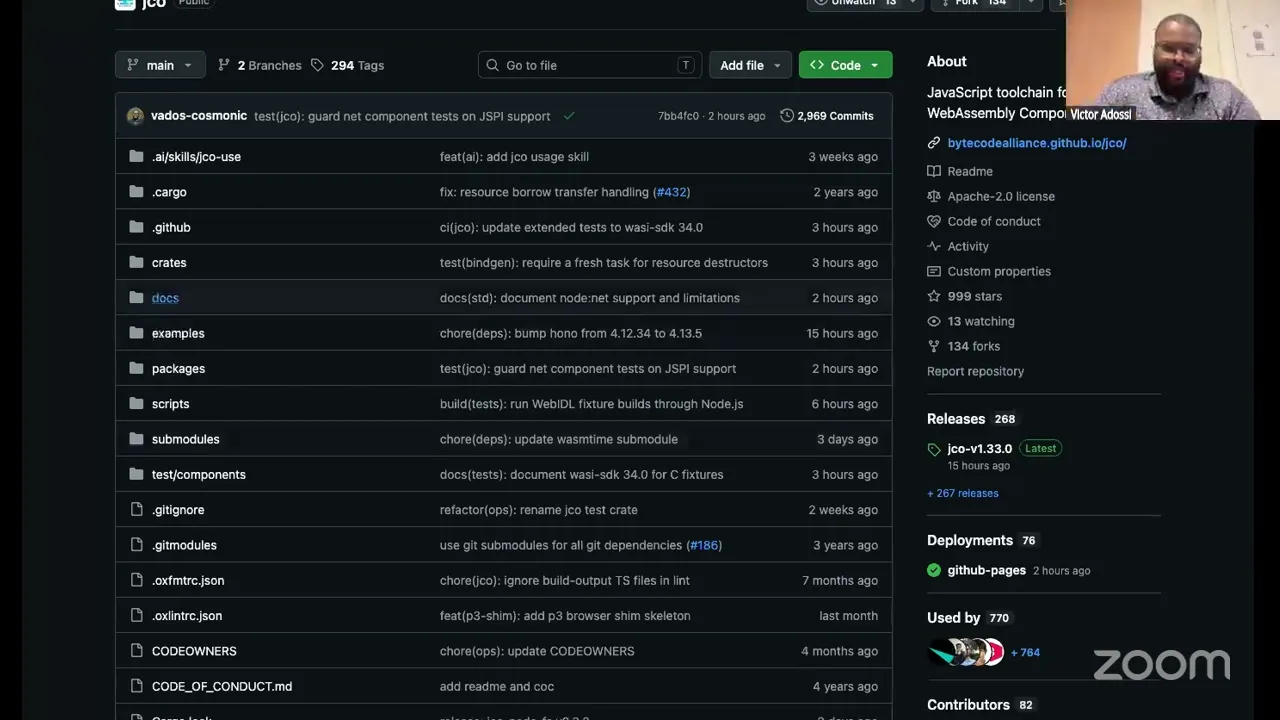Image resolution: width=1280 pixels, height=720 pixels.
Task: Click the vados-cosmonic avatar icon
Action: click(x=136, y=116)
